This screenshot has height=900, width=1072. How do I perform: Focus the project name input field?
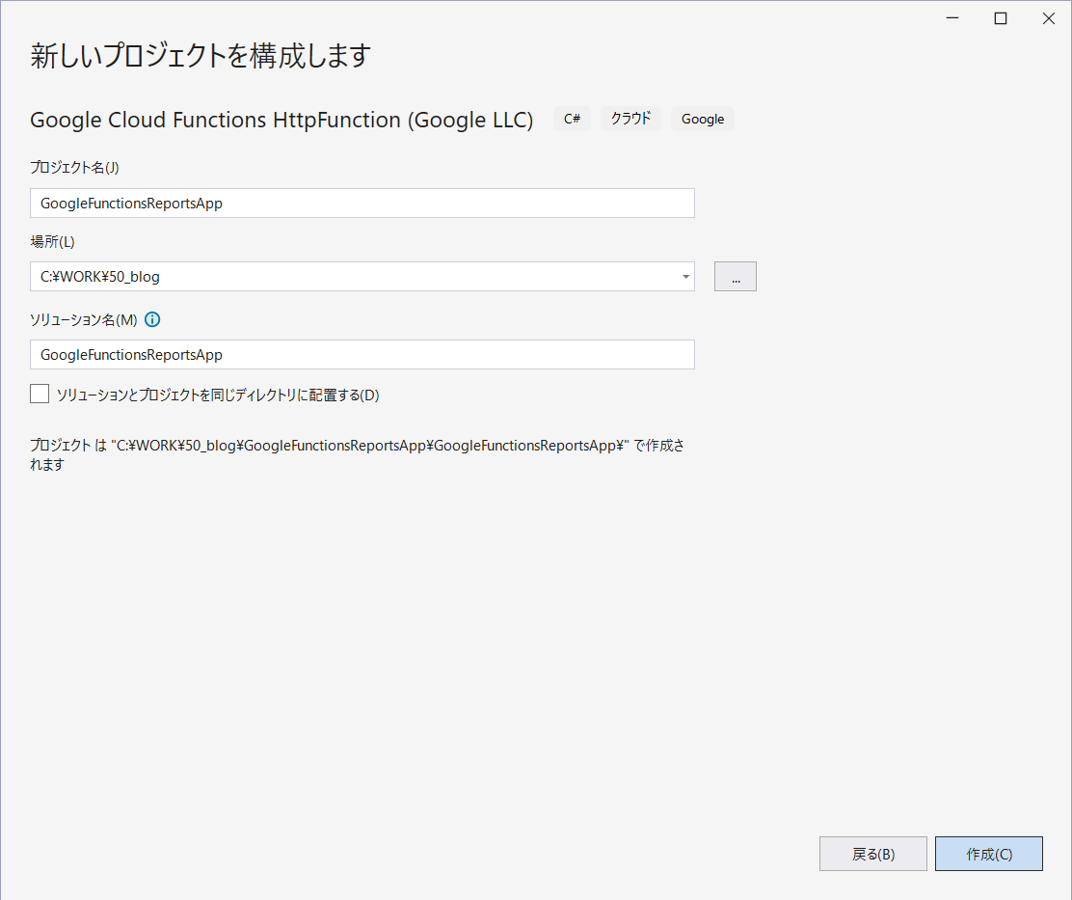pyautogui.click(x=362, y=203)
